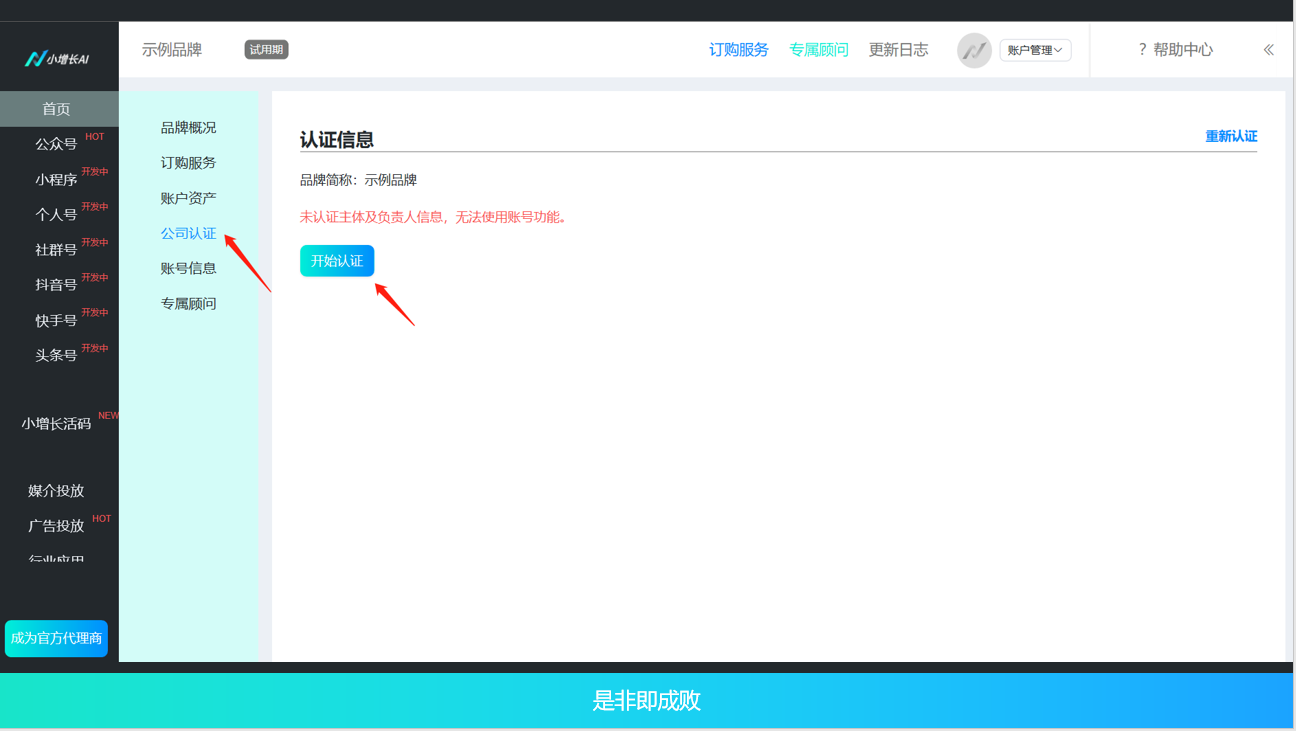Image resolution: width=1296 pixels, height=731 pixels.
Task: Click the 小增长AI logo
Action: click(57, 59)
